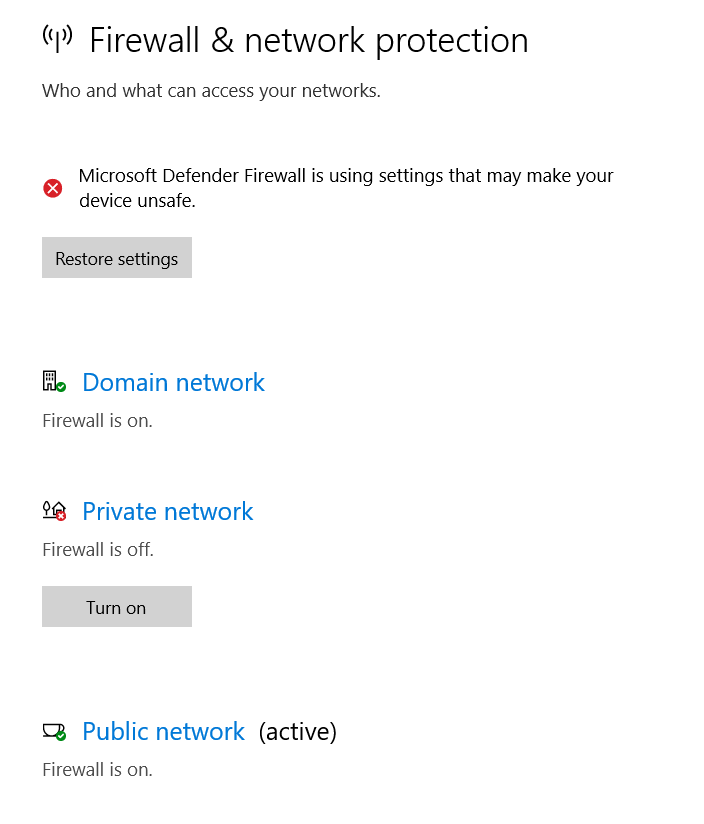
Task: Click the green check badge on Domain icon
Action: [x=61, y=386]
